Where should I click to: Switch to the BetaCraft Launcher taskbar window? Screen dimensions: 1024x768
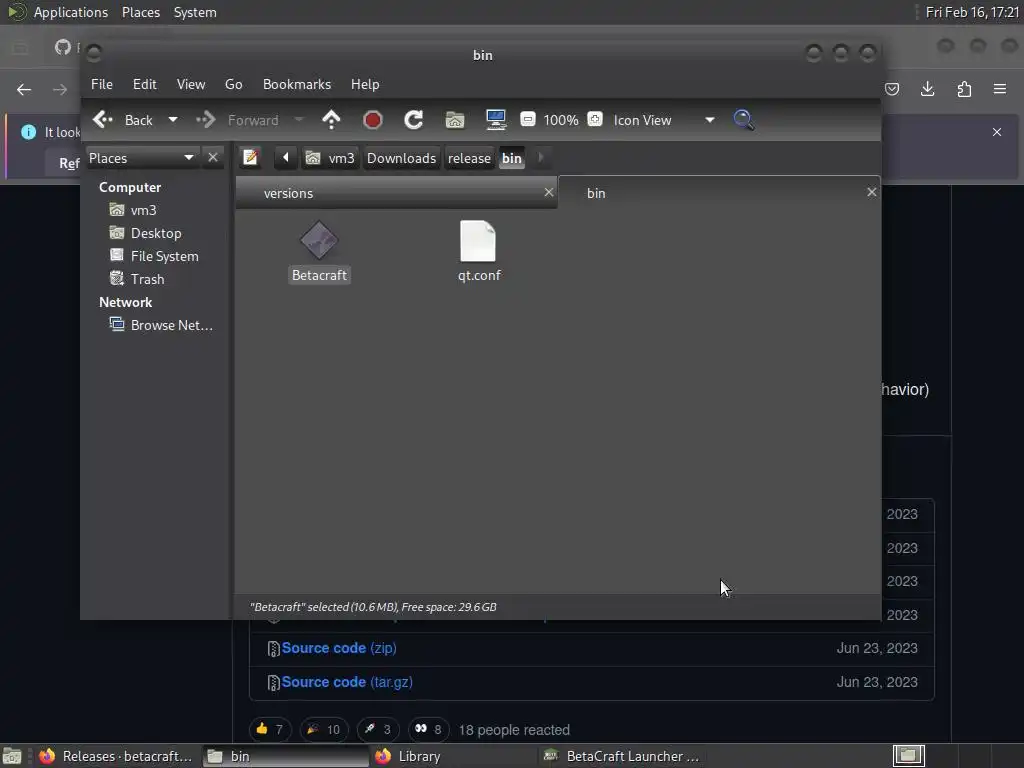click(623, 756)
